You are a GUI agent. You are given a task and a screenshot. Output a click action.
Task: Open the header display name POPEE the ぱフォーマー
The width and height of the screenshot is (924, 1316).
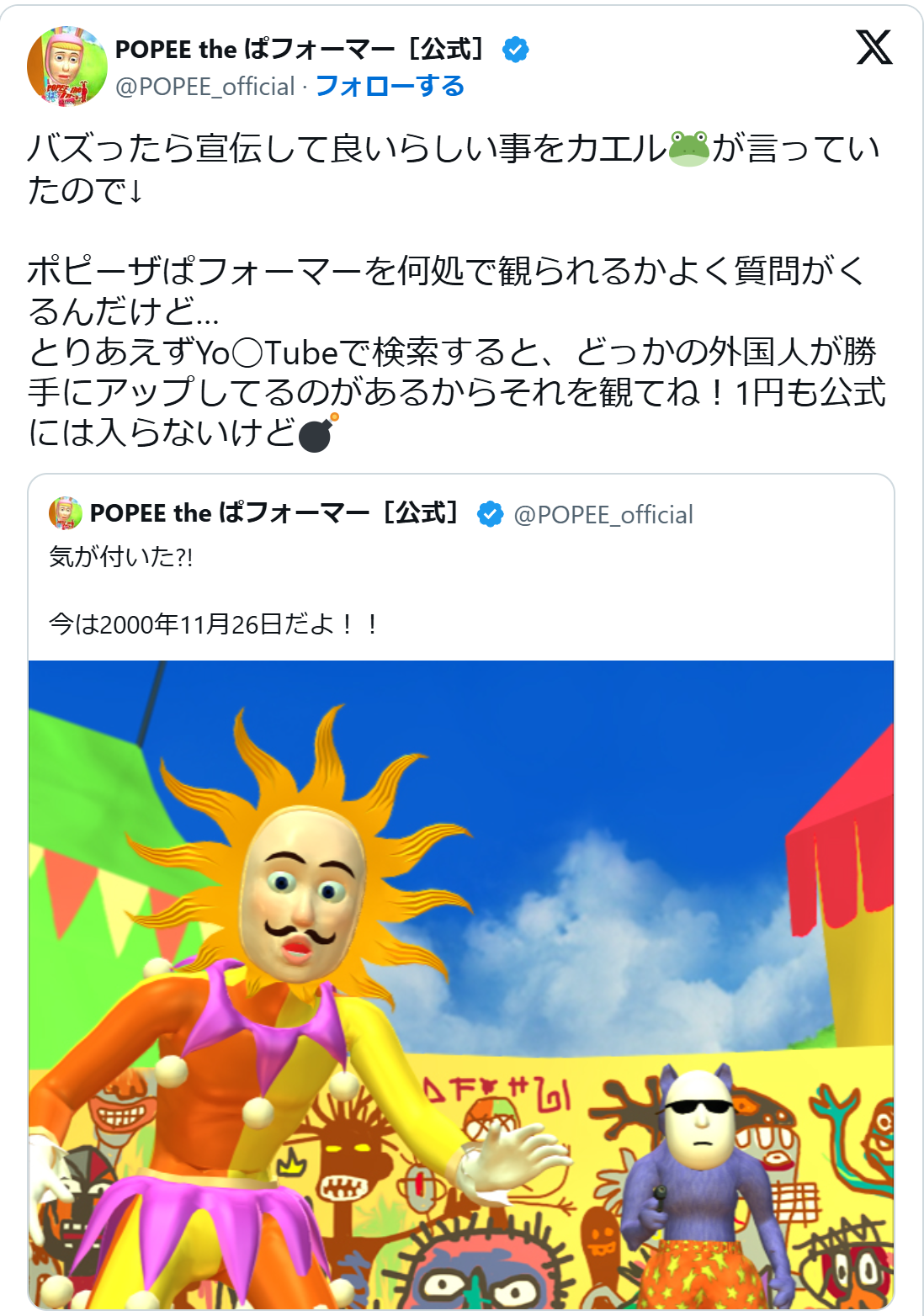click(x=300, y=50)
